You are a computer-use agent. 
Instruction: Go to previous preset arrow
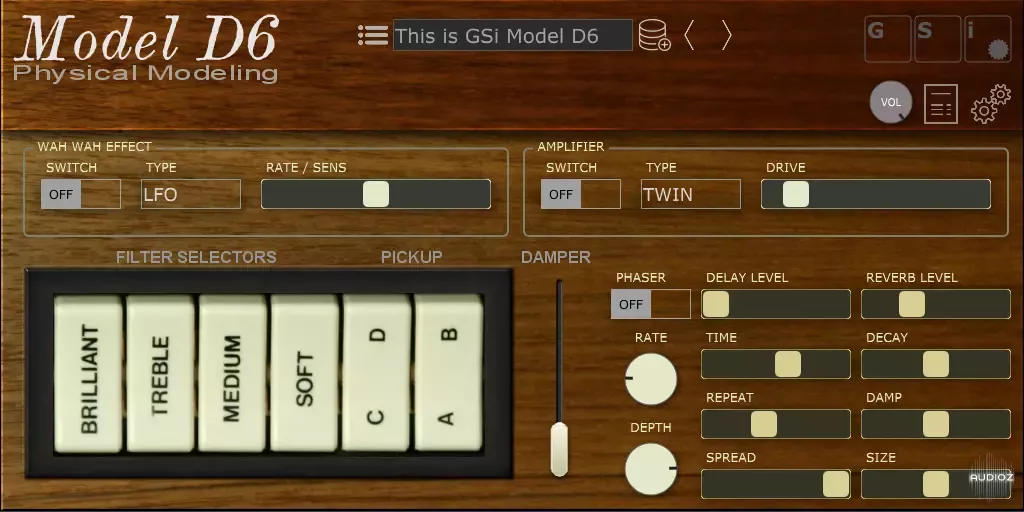click(x=689, y=35)
